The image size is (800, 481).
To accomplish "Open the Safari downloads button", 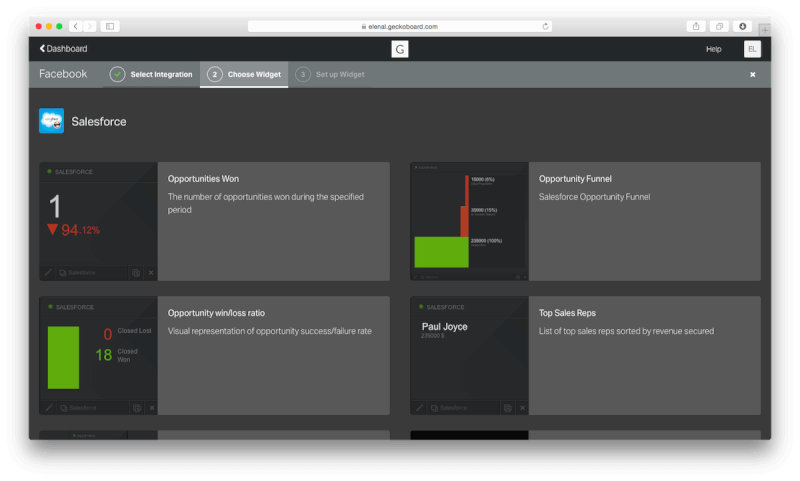I will [742, 26].
